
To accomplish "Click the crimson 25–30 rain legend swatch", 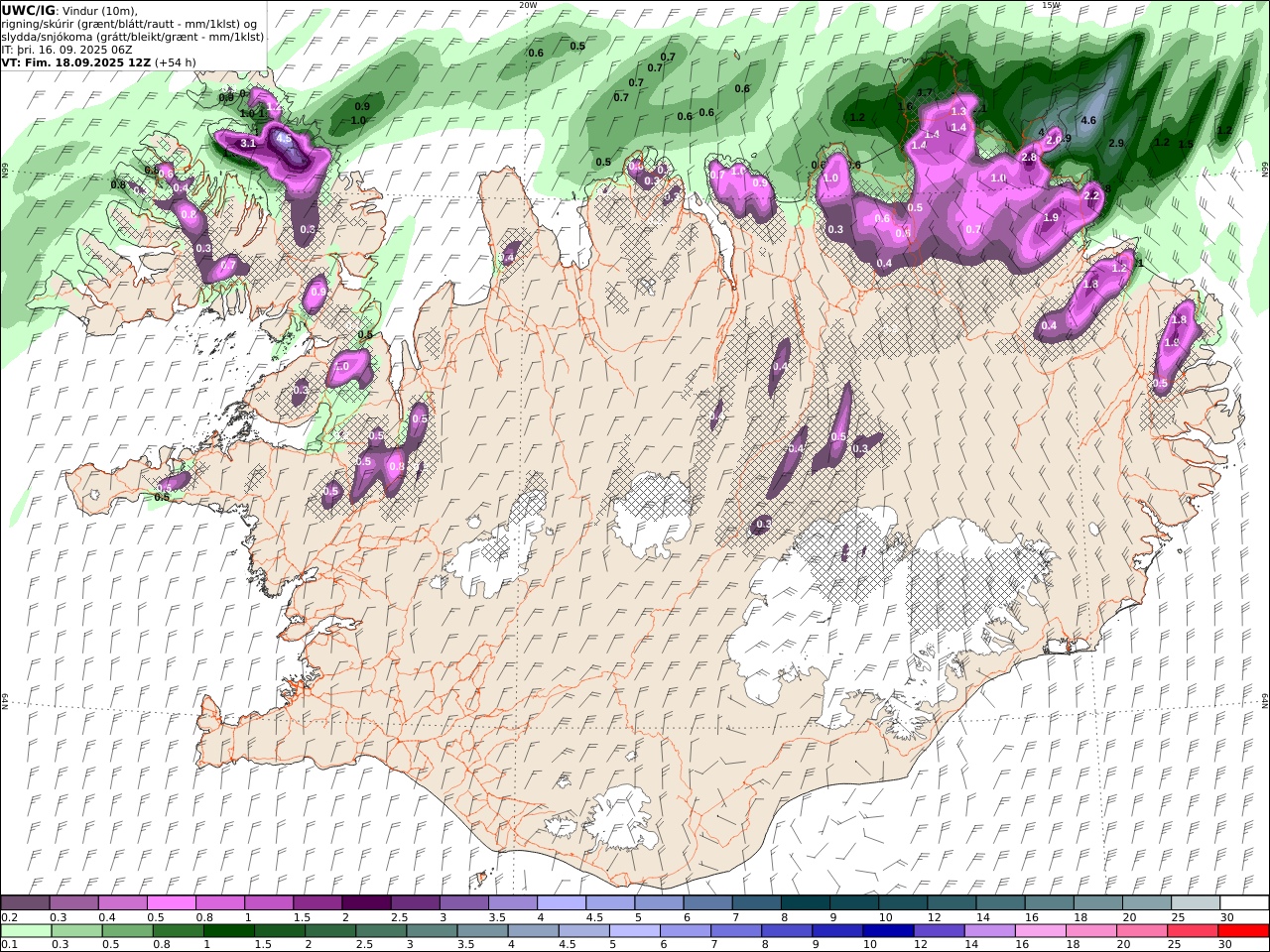I will coord(1192,931).
